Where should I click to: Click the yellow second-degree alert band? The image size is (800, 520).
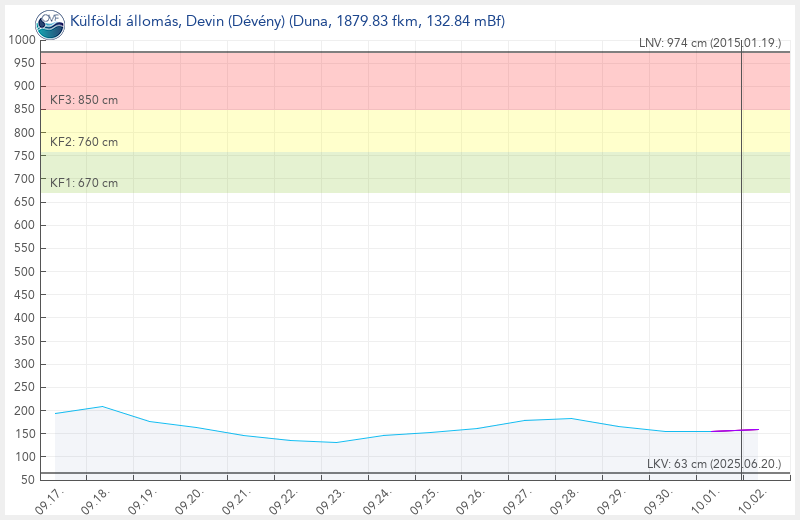tap(400, 130)
